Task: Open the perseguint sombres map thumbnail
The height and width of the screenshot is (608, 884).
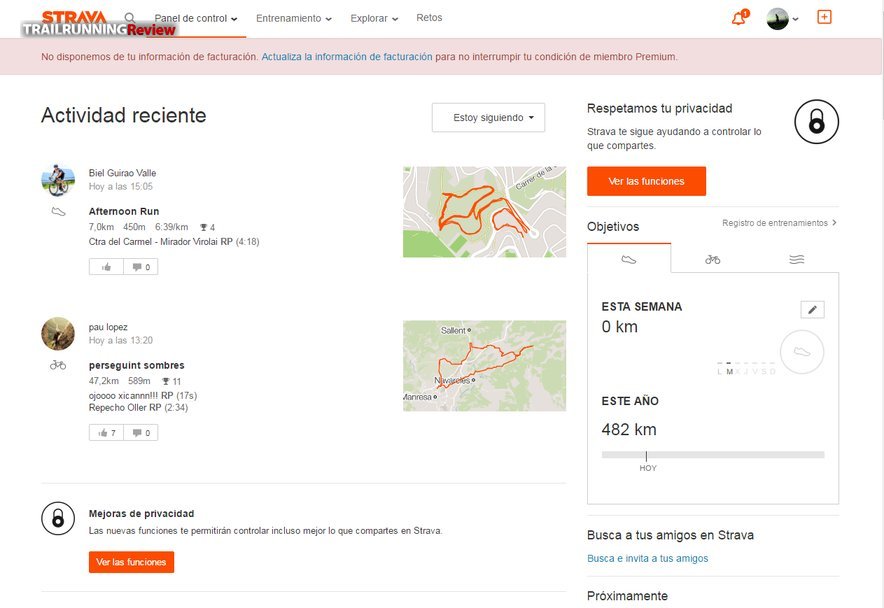Action: point(484,366)
